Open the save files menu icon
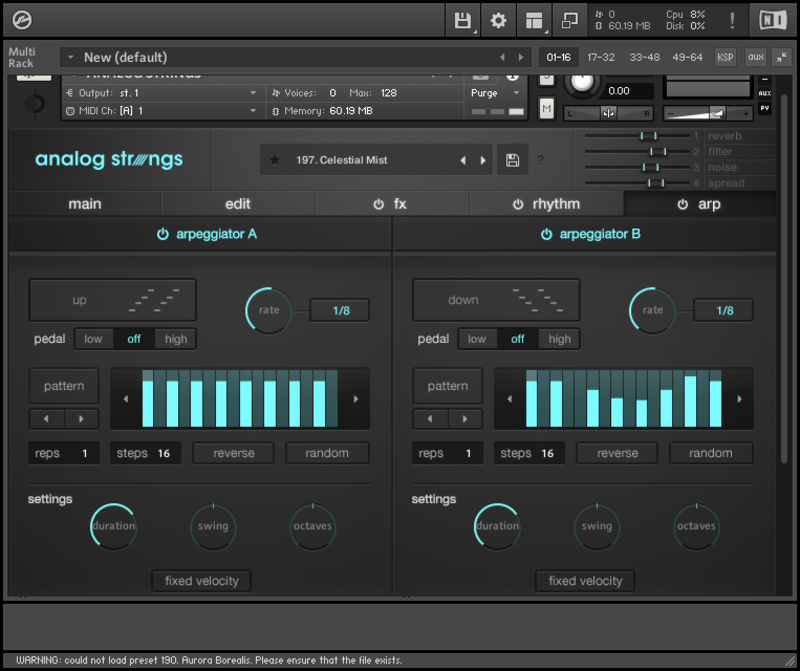The height and width of the screenshot is (671, 800). tap(463, 20)
